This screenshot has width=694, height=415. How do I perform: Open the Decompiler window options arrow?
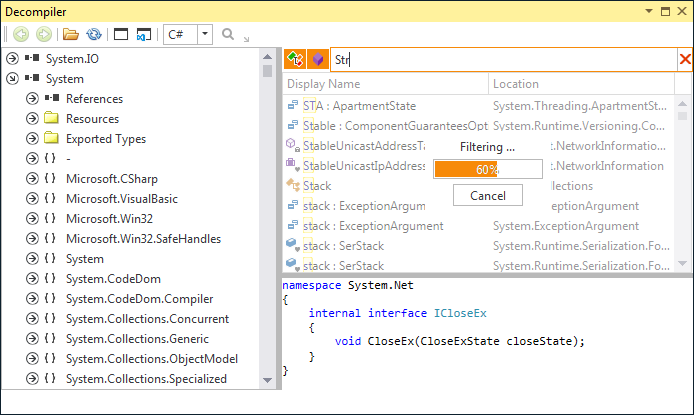648,11
